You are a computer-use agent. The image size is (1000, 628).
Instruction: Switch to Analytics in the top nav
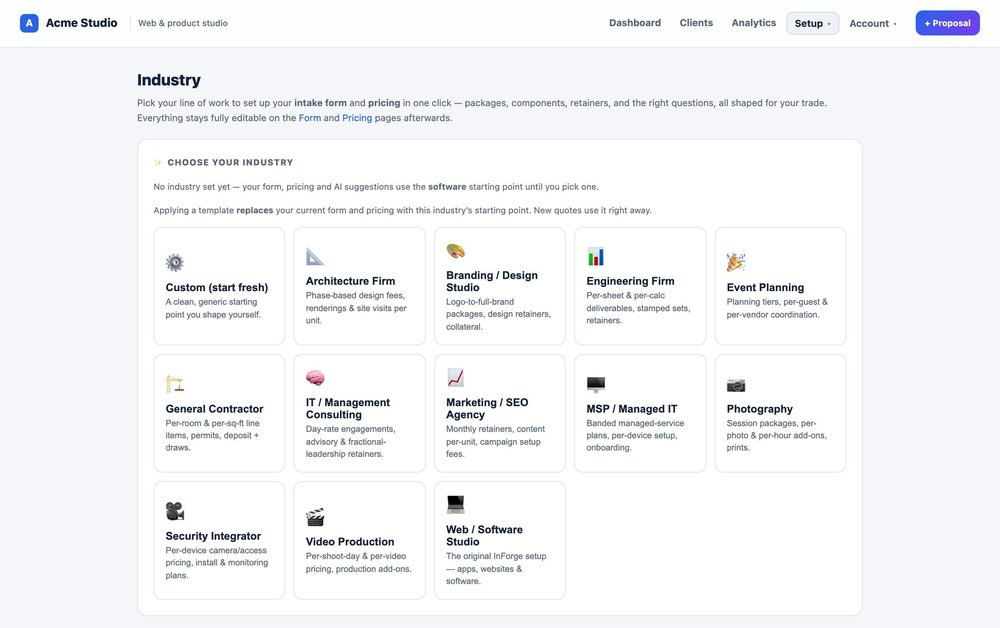pyautogui.click(x=753, y=23)
